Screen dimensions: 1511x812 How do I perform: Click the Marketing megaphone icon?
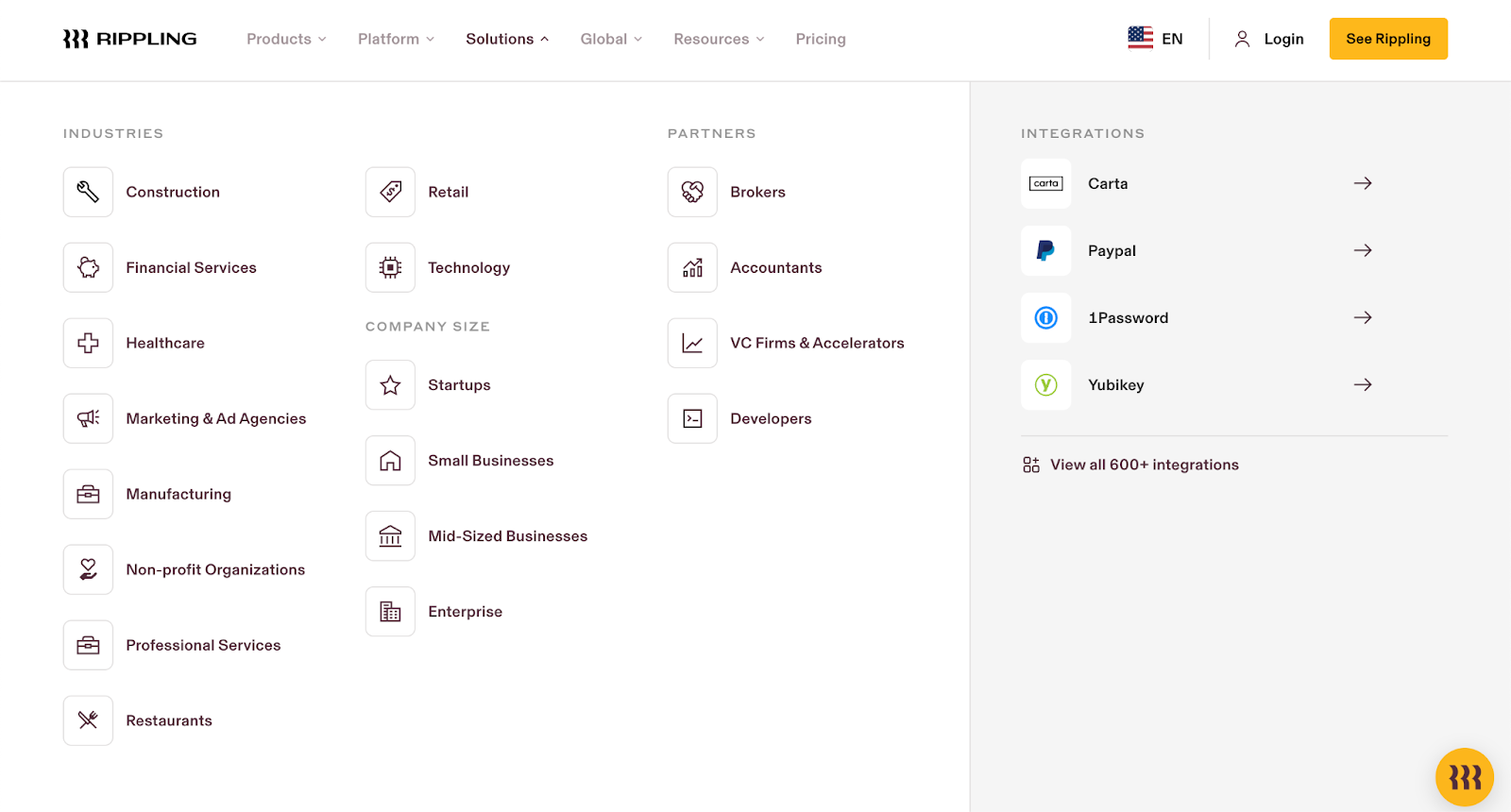(x=88, y=418)
